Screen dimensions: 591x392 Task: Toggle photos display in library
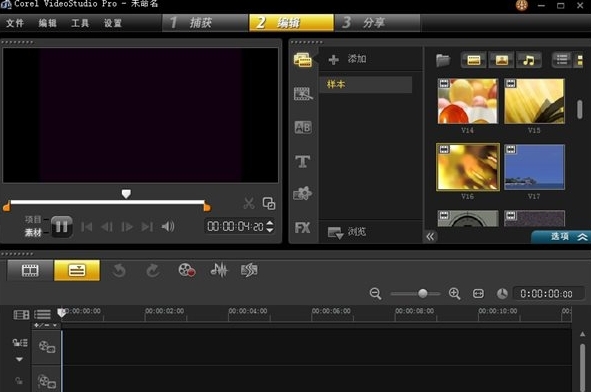502,60
